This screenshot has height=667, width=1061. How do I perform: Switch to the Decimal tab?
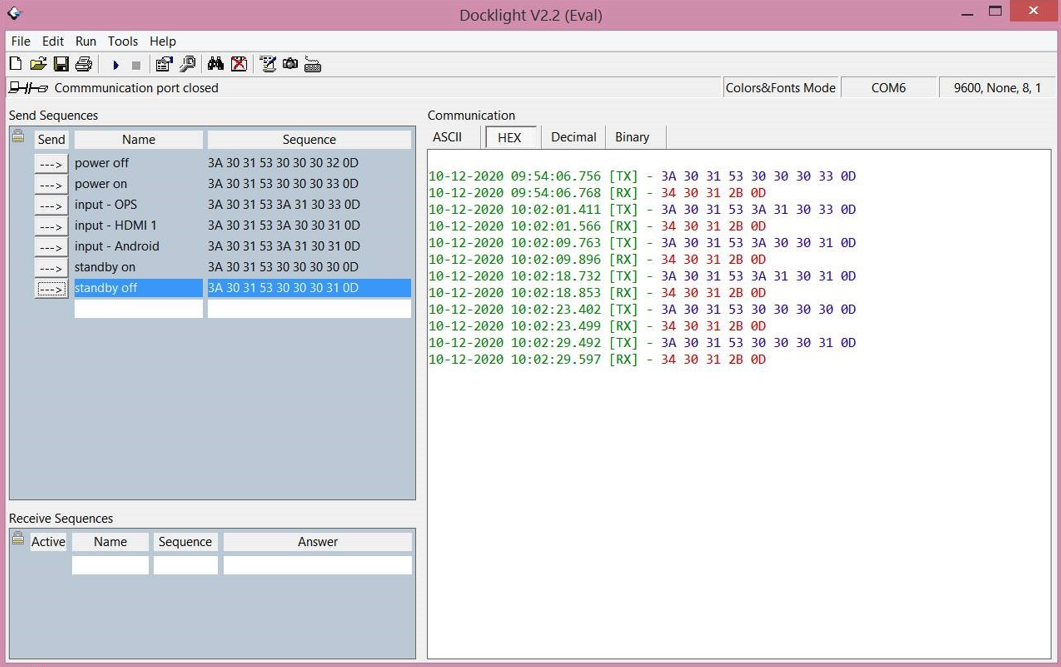573,137
